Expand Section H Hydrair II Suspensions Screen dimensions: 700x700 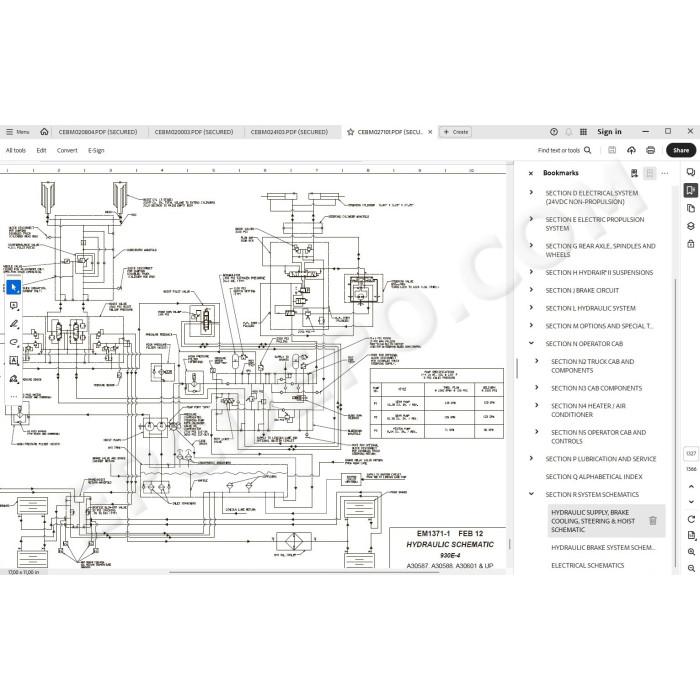531,272
